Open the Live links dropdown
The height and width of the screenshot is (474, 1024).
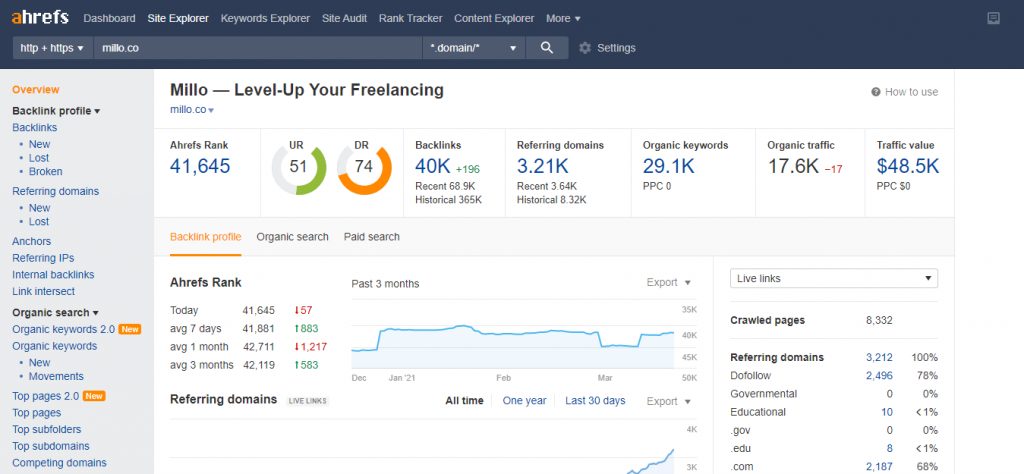tap(833, 278)
